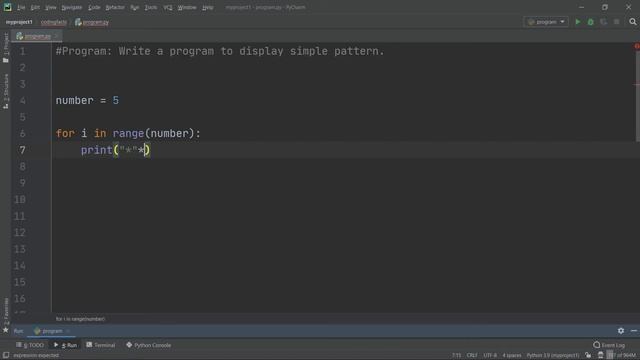Click the memory usage indicator
Image resolution: width=640 pixels, height=360 pixels.
click(x=621, y=356)
